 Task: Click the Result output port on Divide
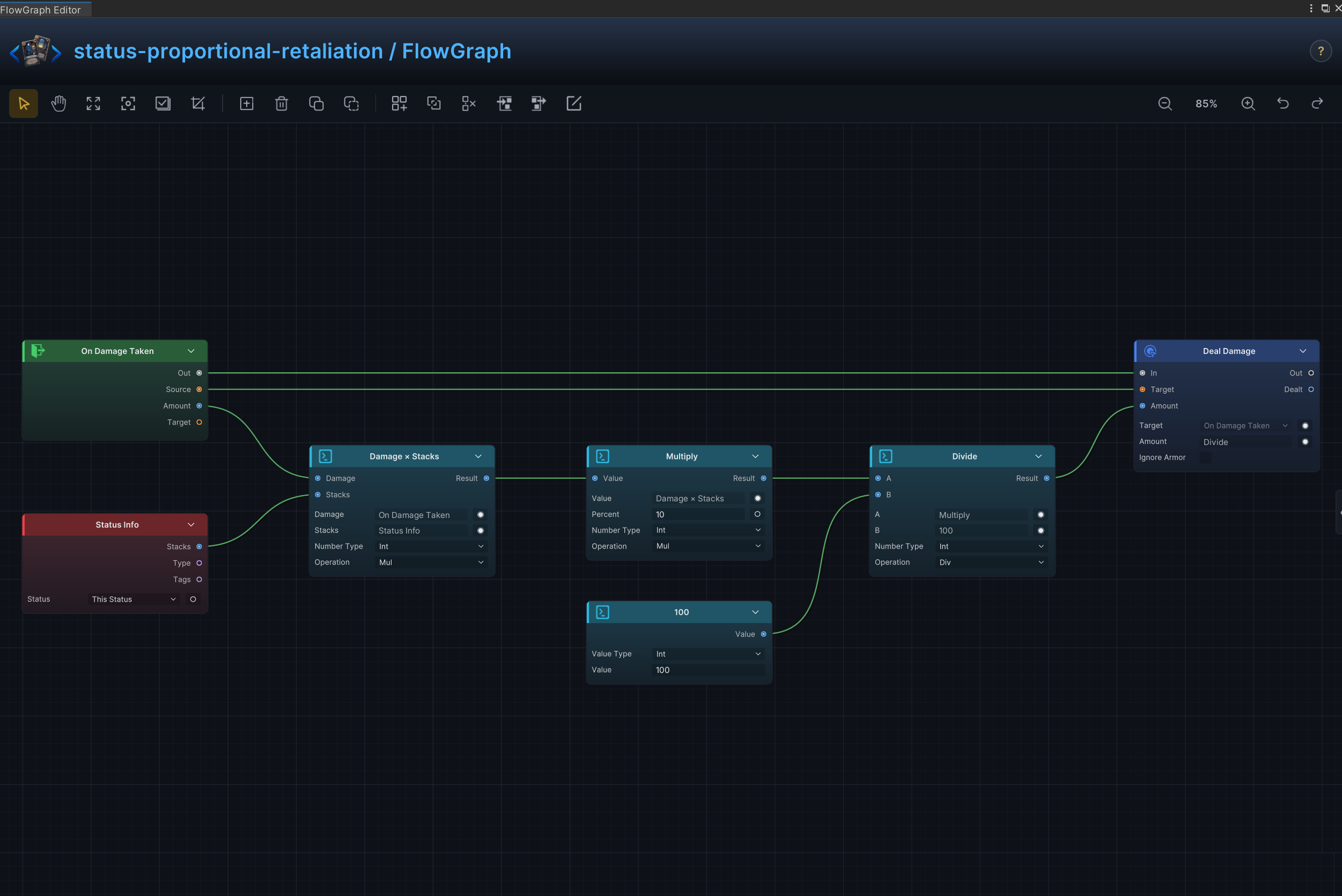1046,478
